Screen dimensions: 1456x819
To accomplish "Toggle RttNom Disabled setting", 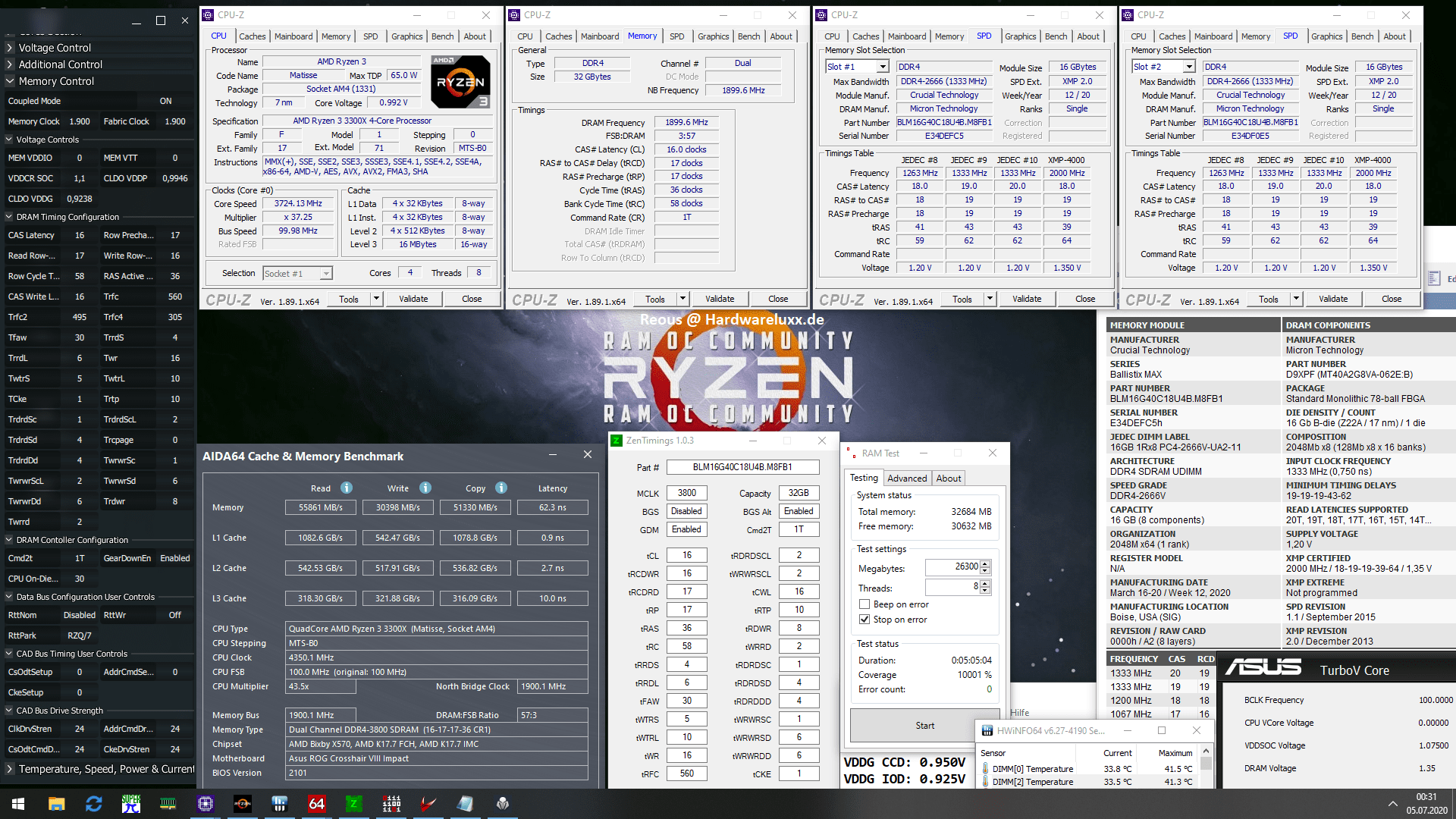I will (79, 615).
